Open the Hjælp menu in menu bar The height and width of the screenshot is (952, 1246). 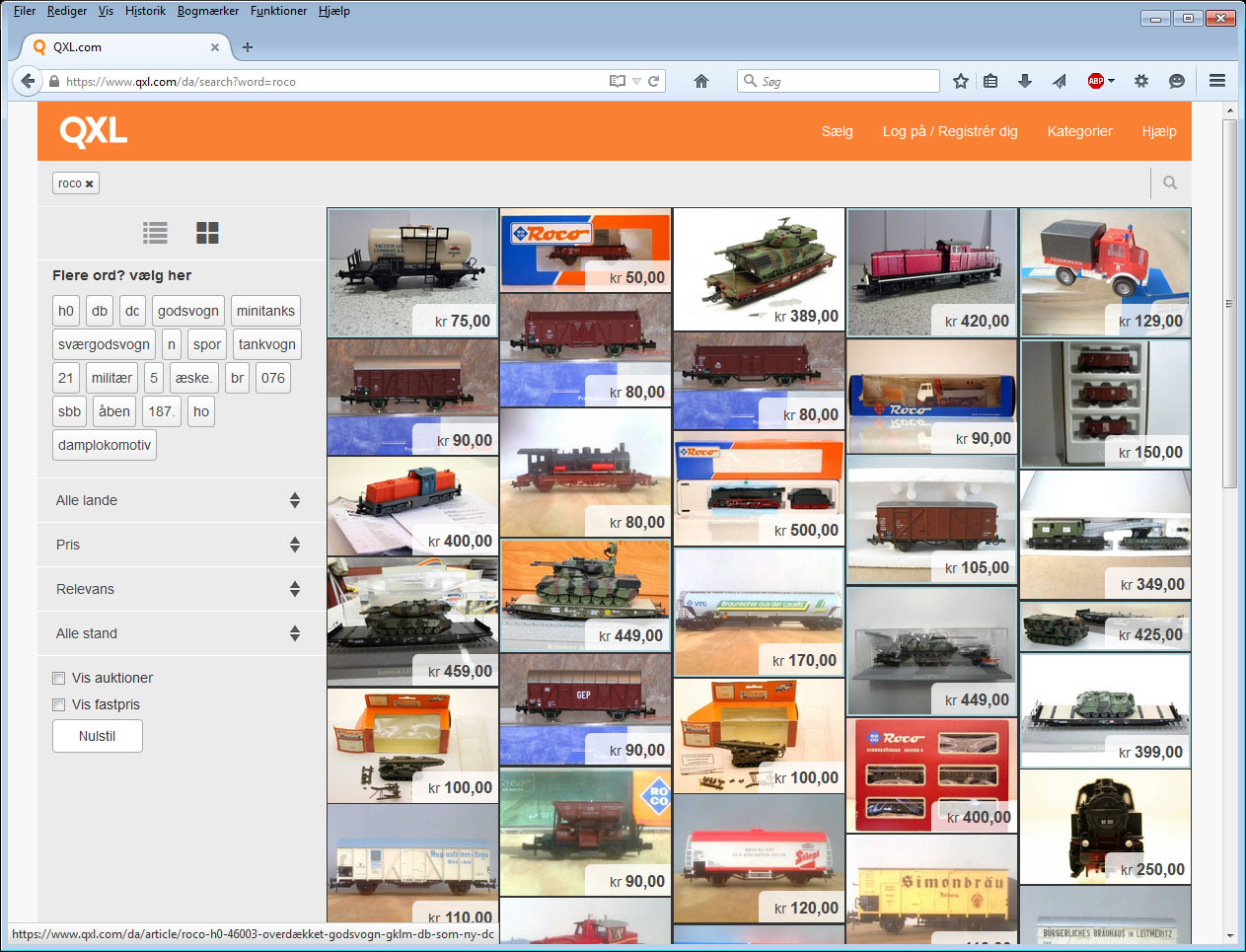(334, 11)
